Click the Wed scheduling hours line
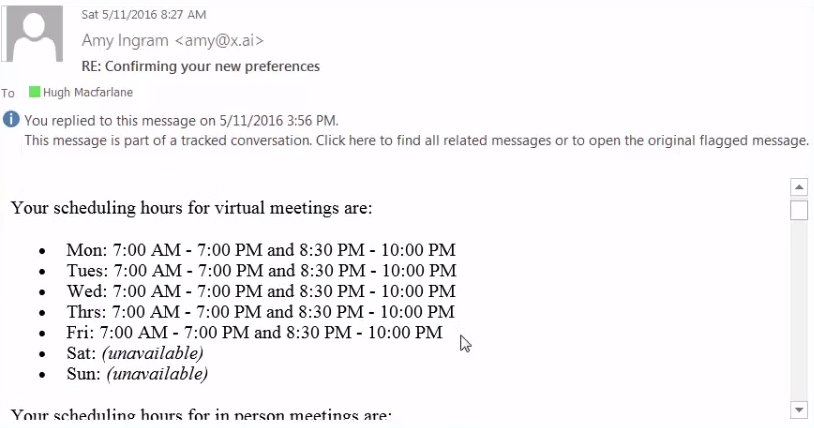This screenshot has height=428, width=814. 260,291
